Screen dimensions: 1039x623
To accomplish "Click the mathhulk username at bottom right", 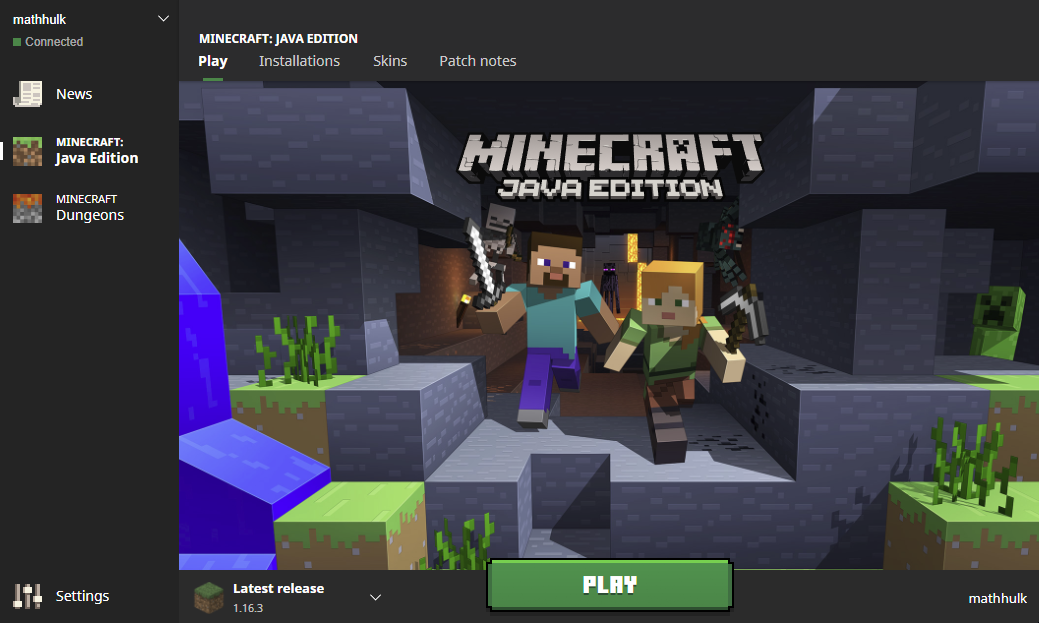I will [x=997, y=598].
